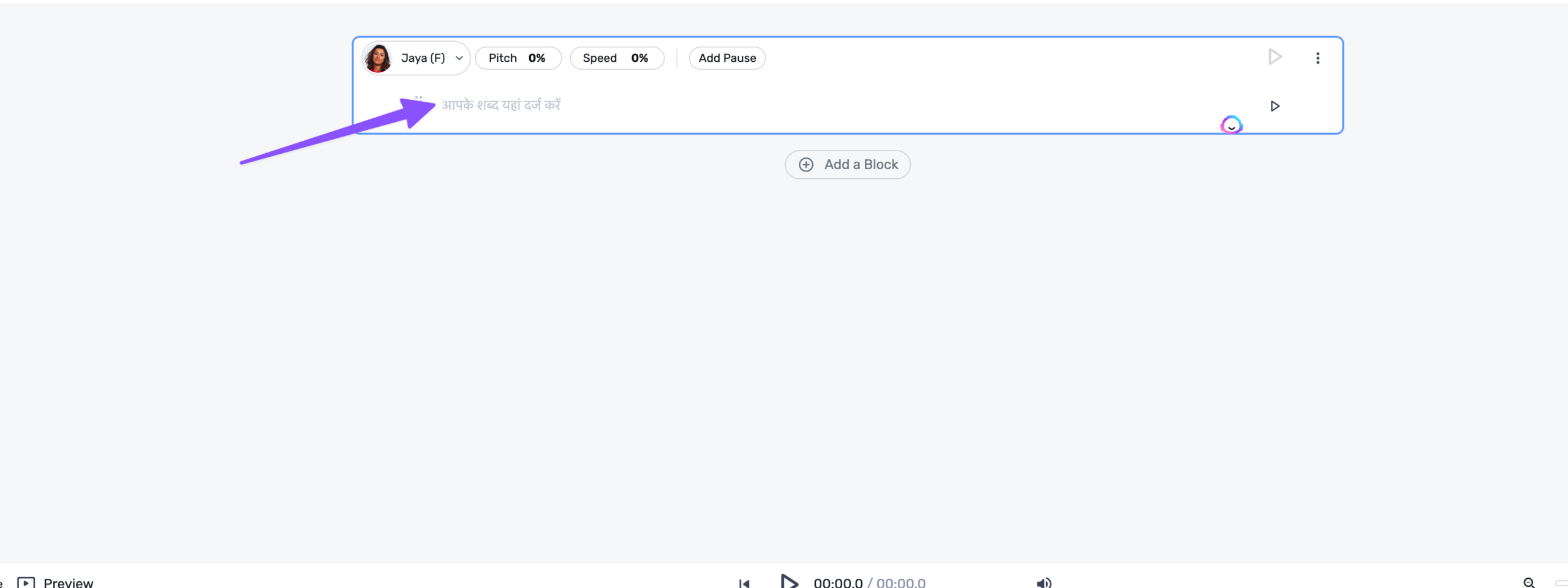Viewport: 1568px width, 588px height.
Task: Open the block's three-dot options menu
Action: coord(1317,58)
